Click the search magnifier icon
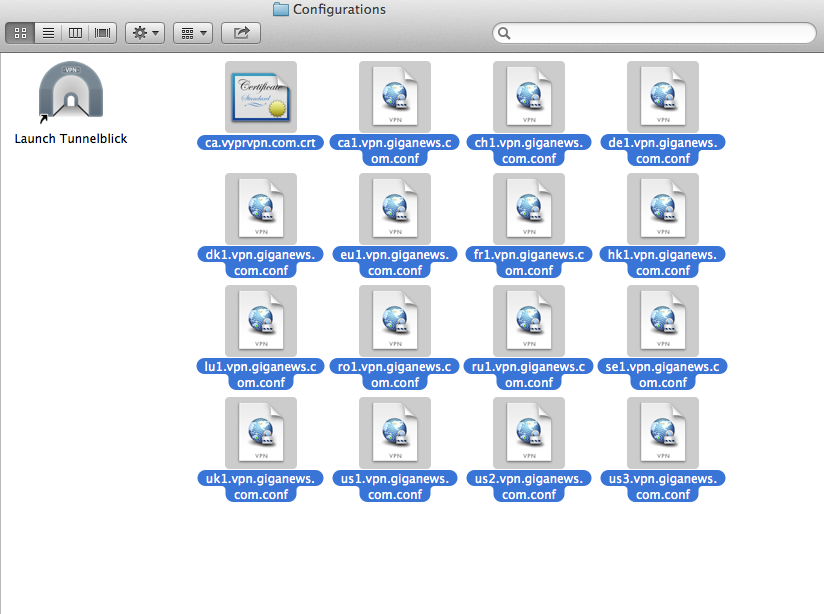The height and width of the screenshot is (614, 824). 504,33
